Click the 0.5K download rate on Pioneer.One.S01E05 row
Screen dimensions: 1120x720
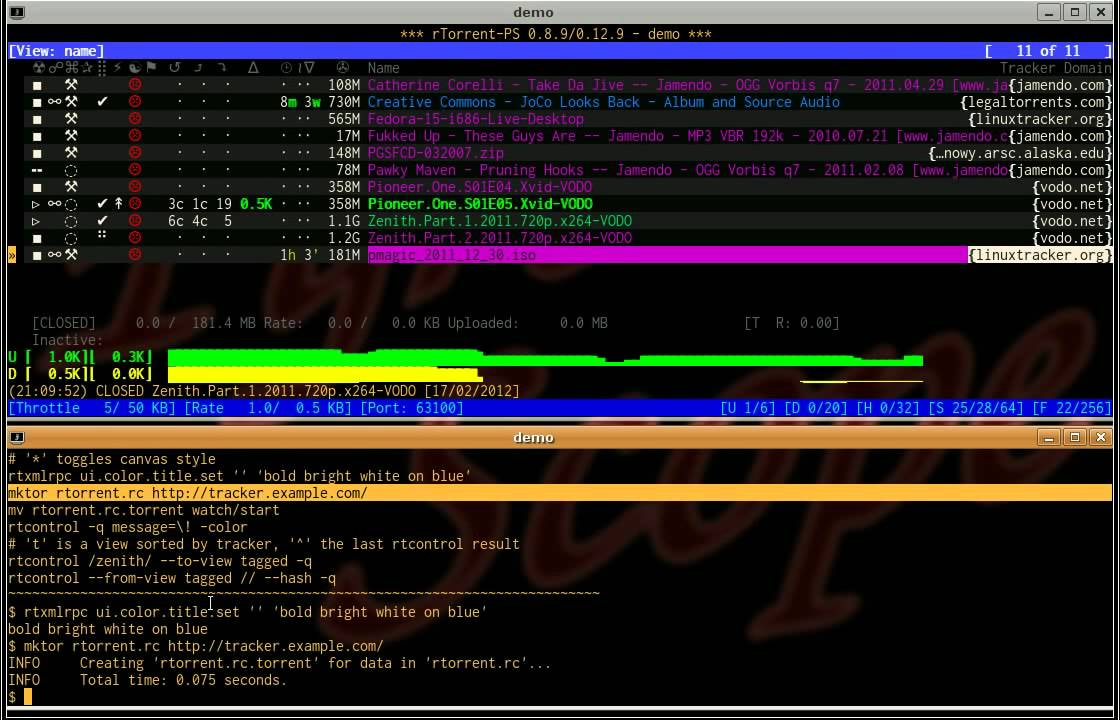(x=256, y=204)
